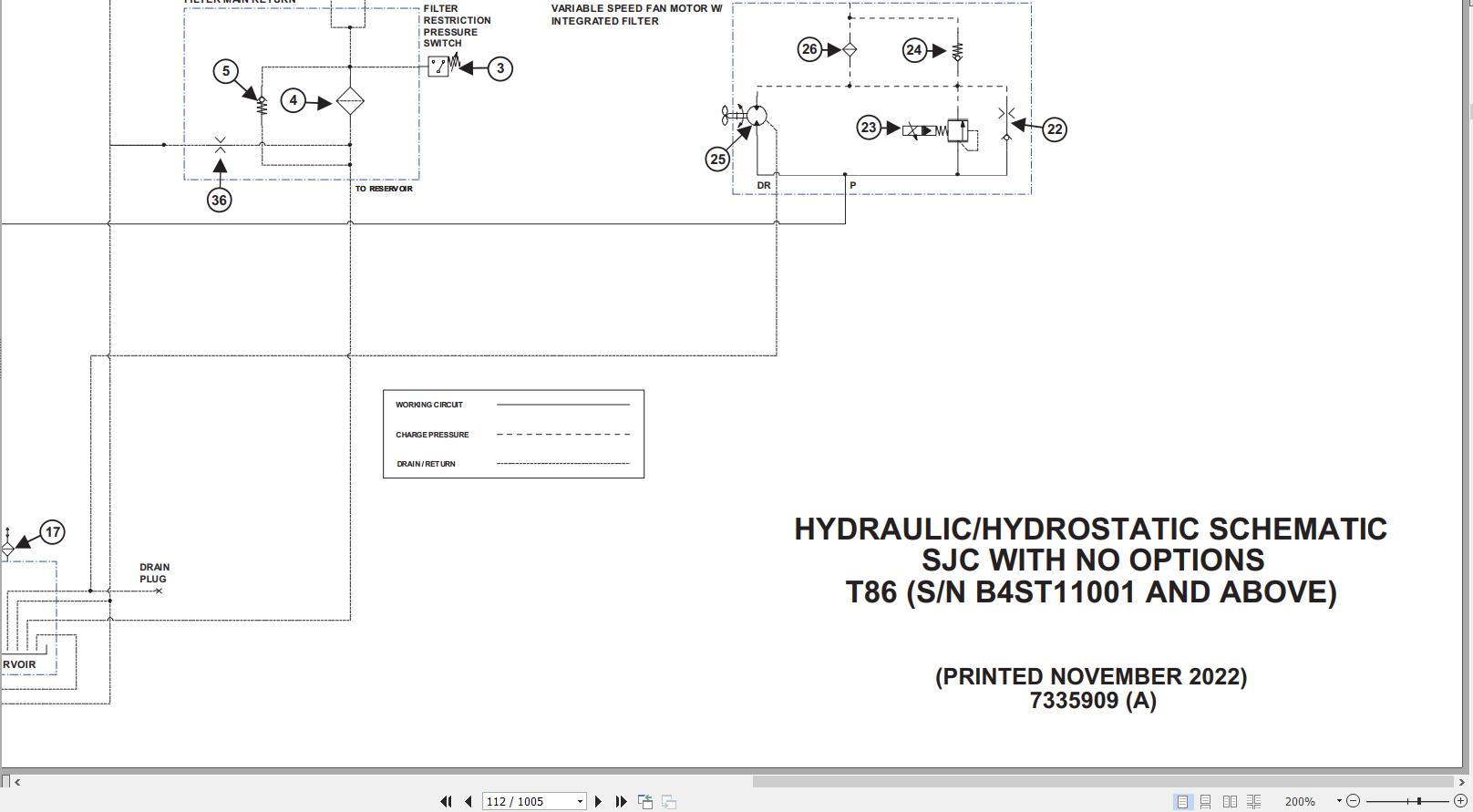The height and width of the screenshot is (812, 1473).
Task: Click callout number 4 in schematic
Action: click(x=293, y=100)
